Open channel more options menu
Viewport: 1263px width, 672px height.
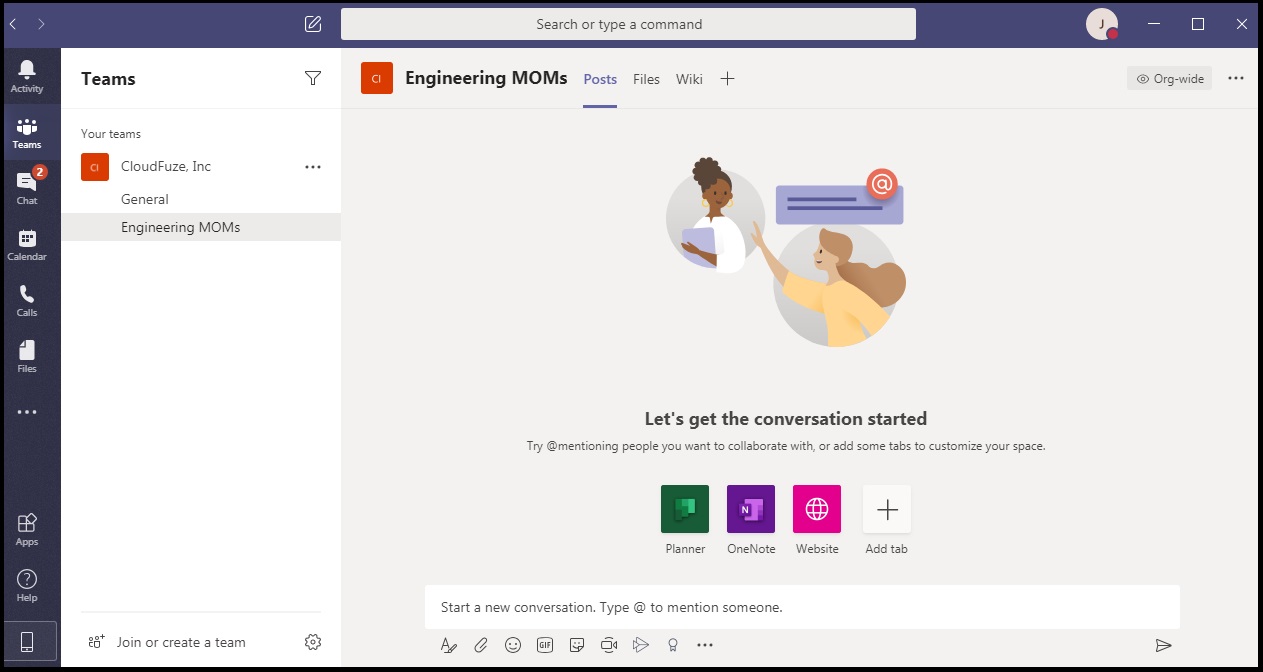pyautogui.click(x=1236, y=78)
